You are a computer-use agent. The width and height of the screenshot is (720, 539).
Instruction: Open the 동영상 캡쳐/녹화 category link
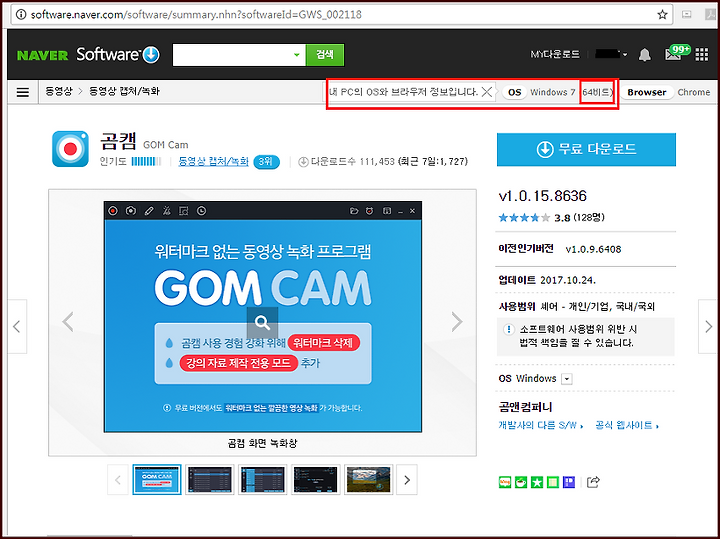[214, 162]
